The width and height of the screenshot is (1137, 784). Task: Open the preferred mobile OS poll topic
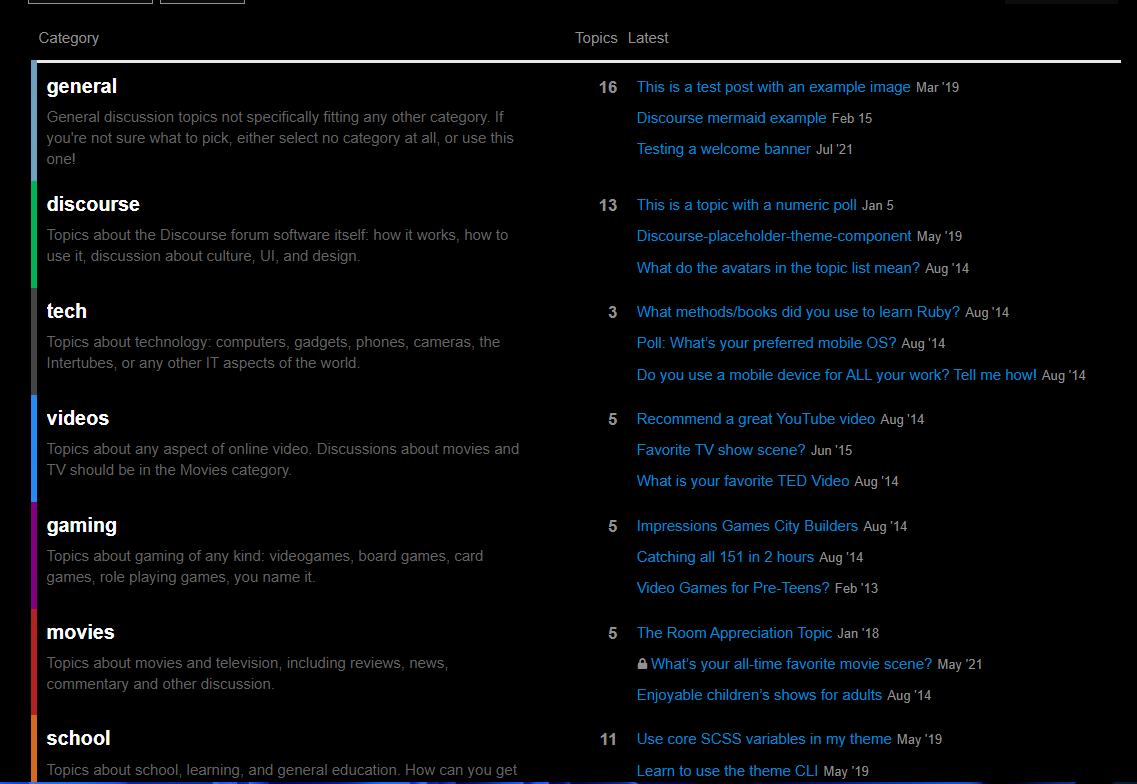(x=766, y=343)
